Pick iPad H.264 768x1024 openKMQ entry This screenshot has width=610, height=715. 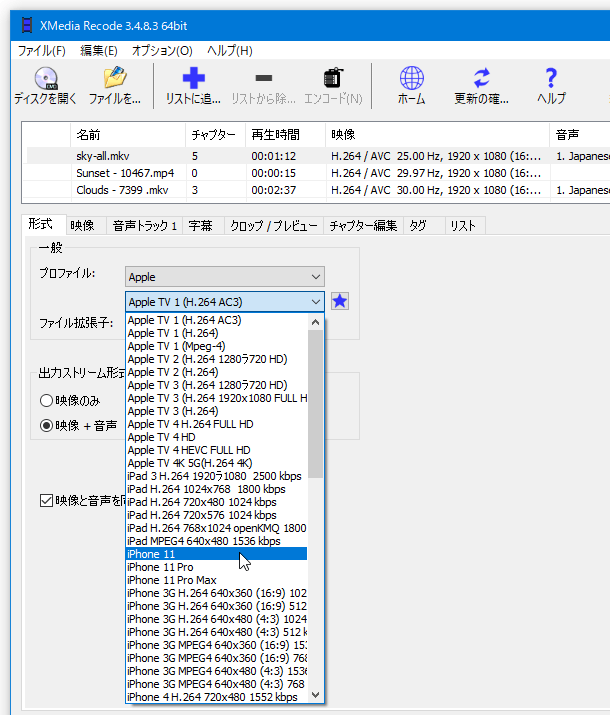217,528
